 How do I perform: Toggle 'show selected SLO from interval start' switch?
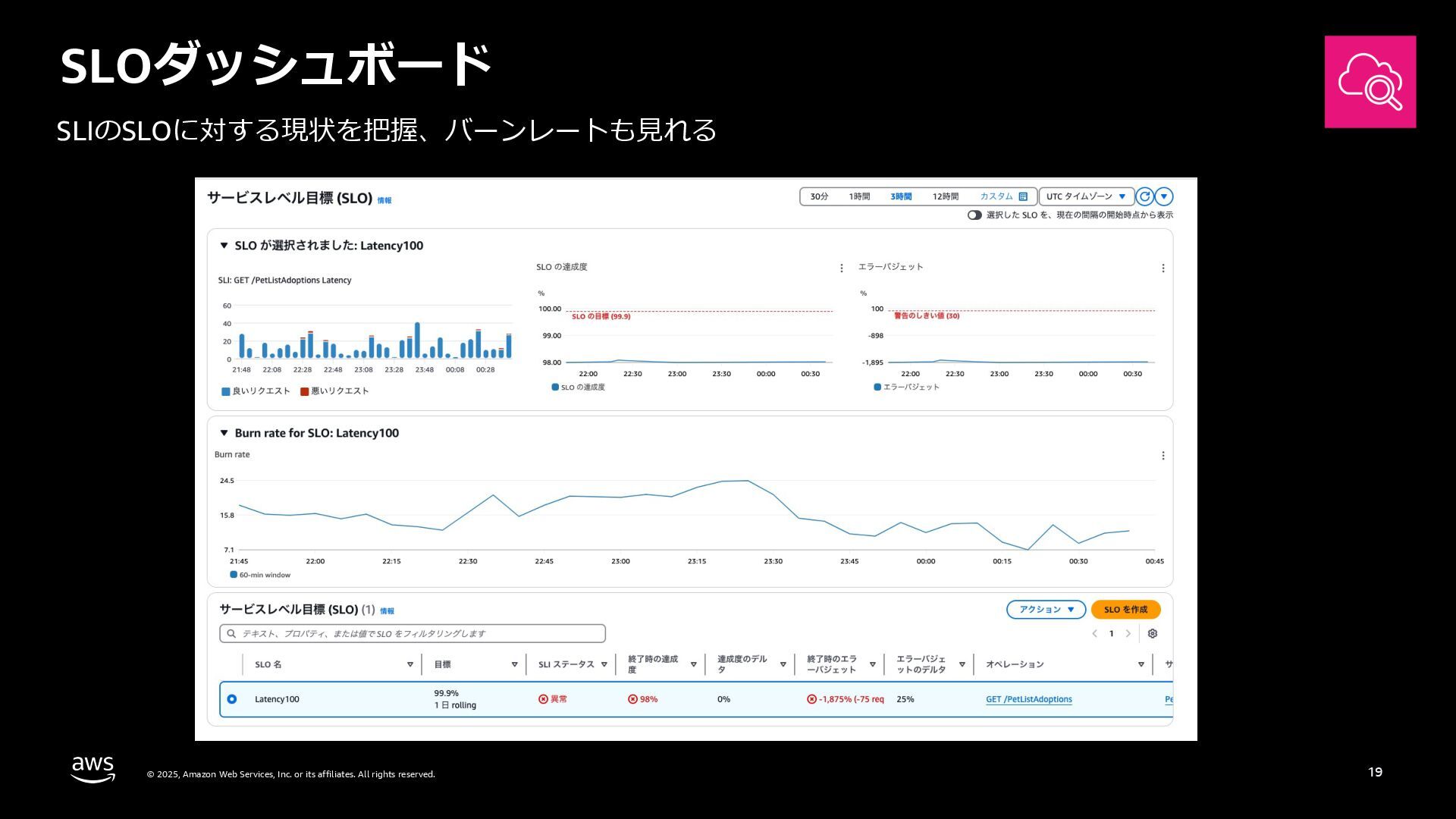974,215
